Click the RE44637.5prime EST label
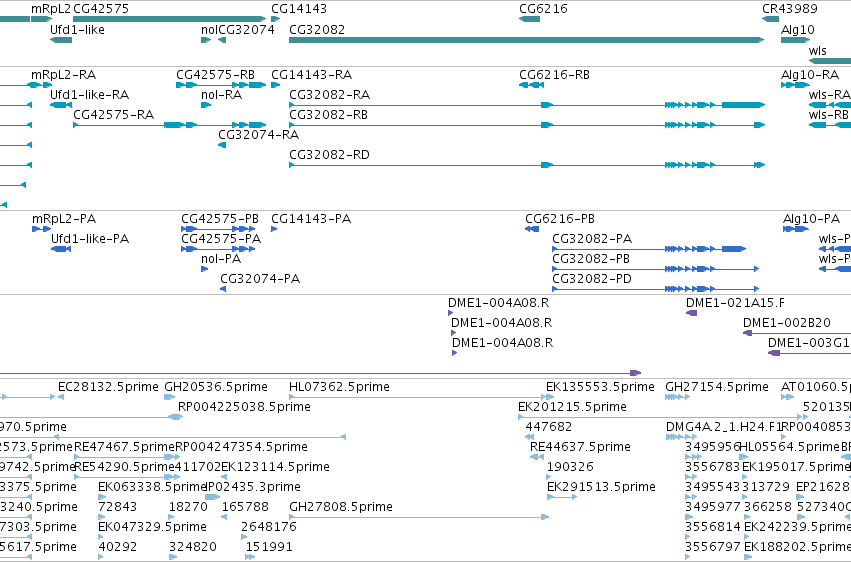 (580, 447)
